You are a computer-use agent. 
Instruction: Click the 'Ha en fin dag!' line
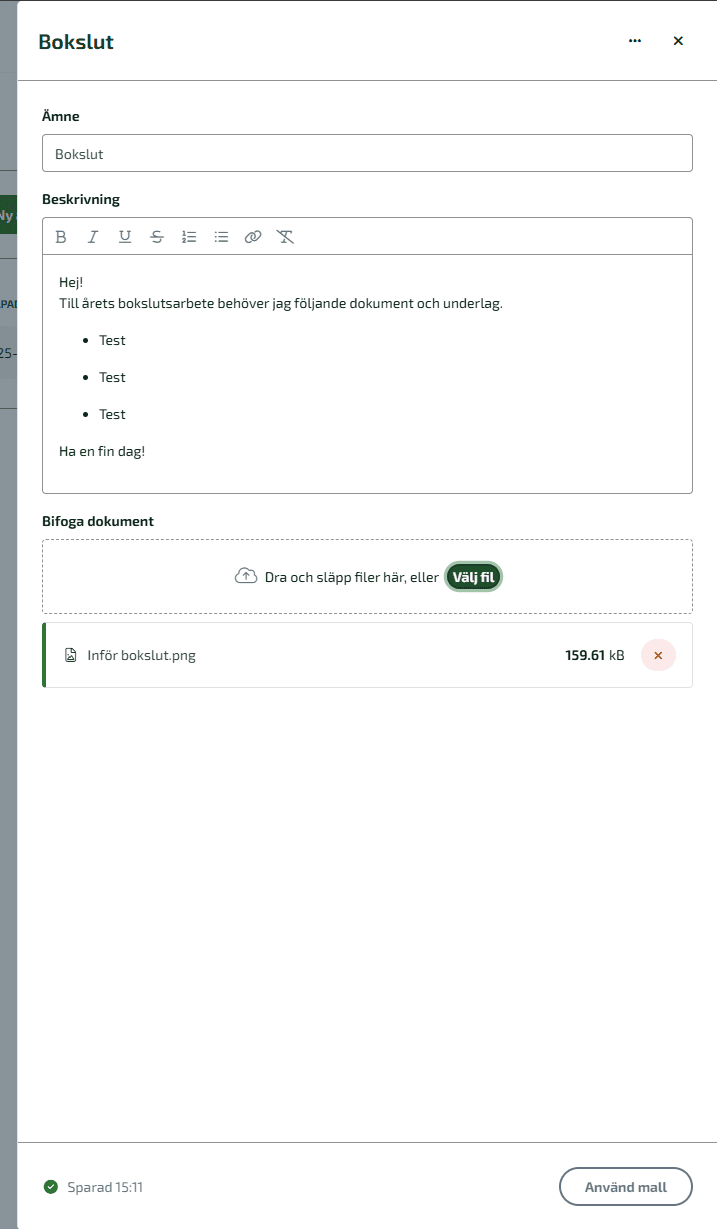(x=102, y=451)
